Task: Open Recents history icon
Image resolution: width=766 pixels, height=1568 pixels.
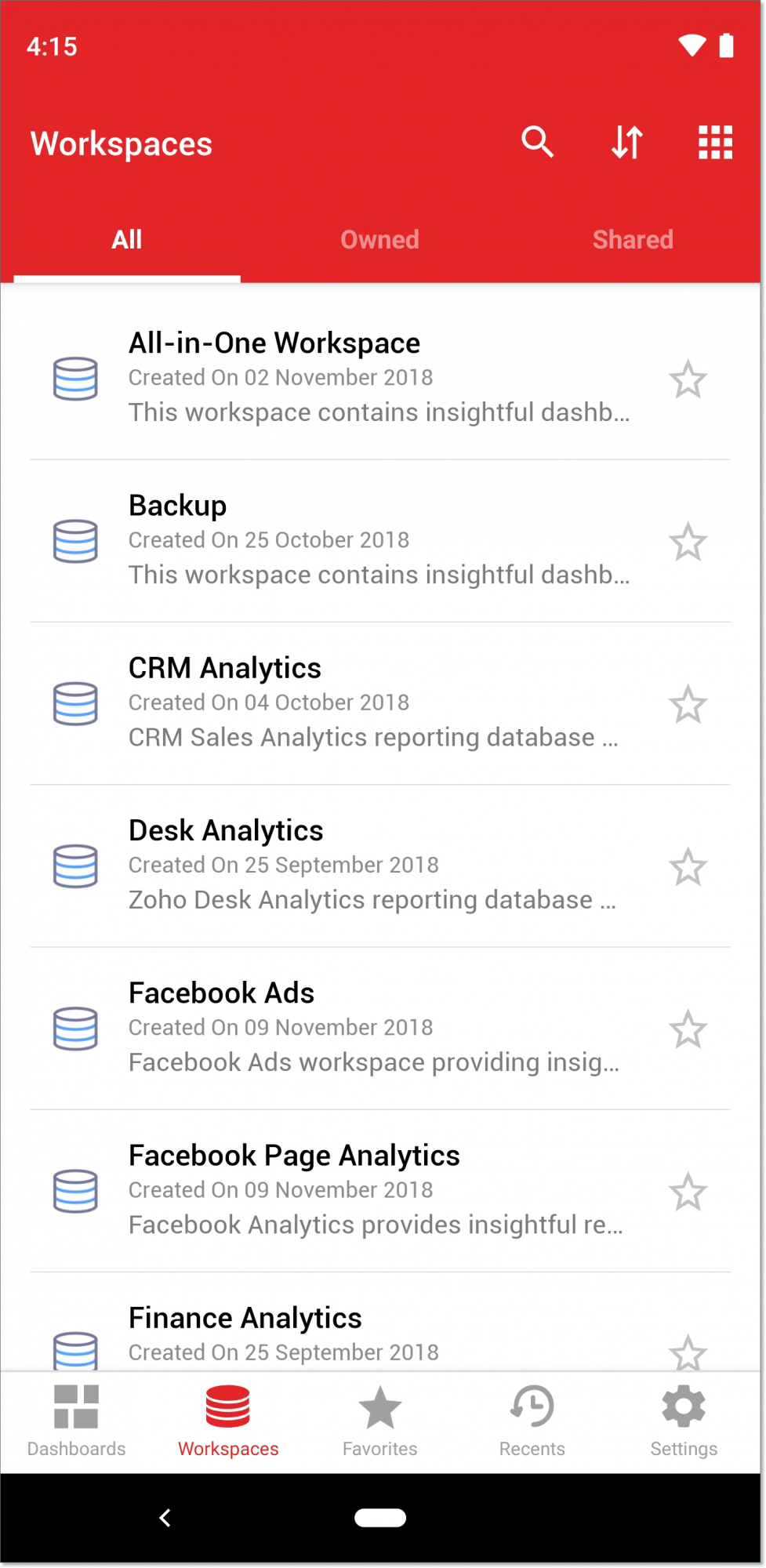Action: pos(532,1421)
